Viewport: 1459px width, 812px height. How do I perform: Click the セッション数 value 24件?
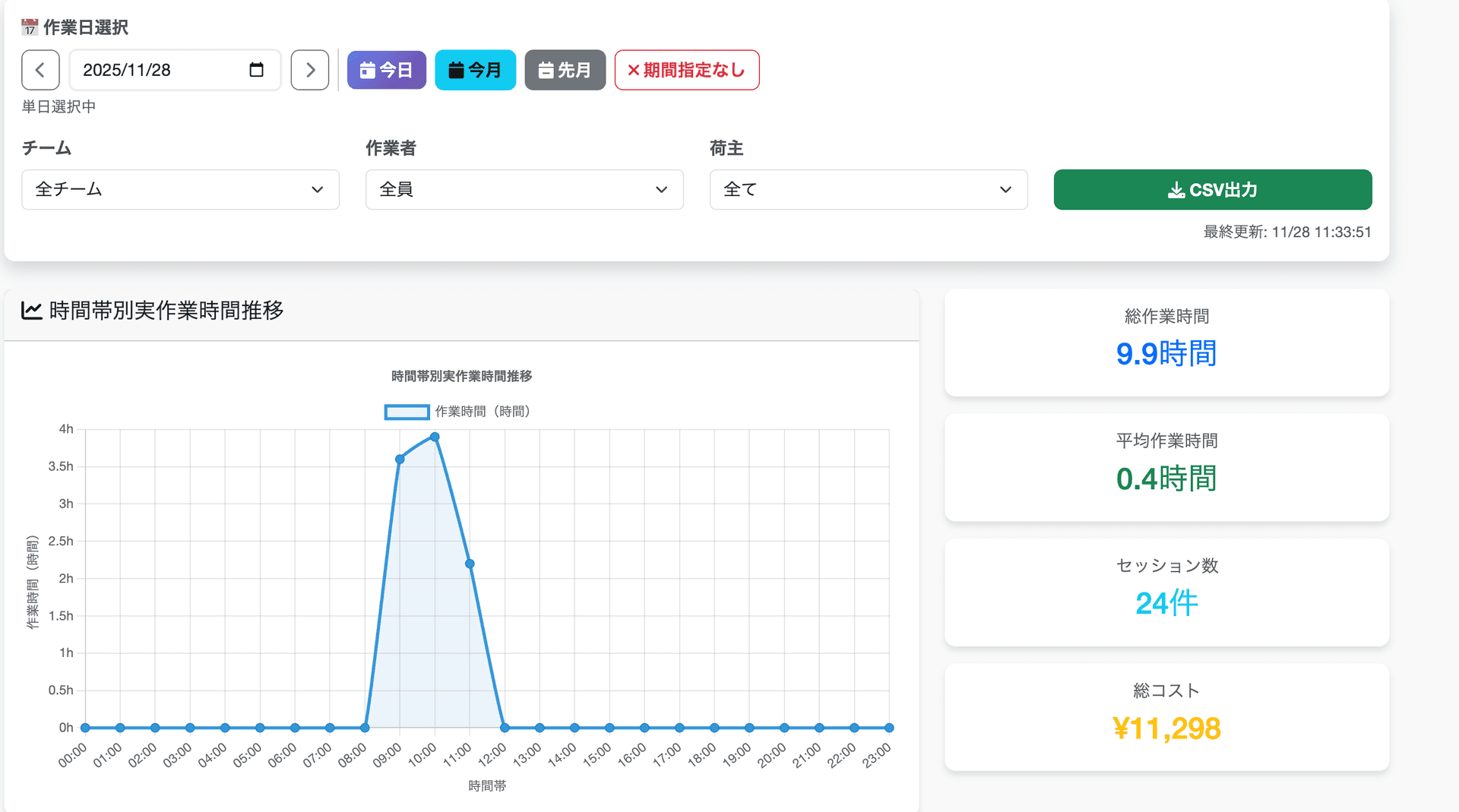tap(1166, 604)
